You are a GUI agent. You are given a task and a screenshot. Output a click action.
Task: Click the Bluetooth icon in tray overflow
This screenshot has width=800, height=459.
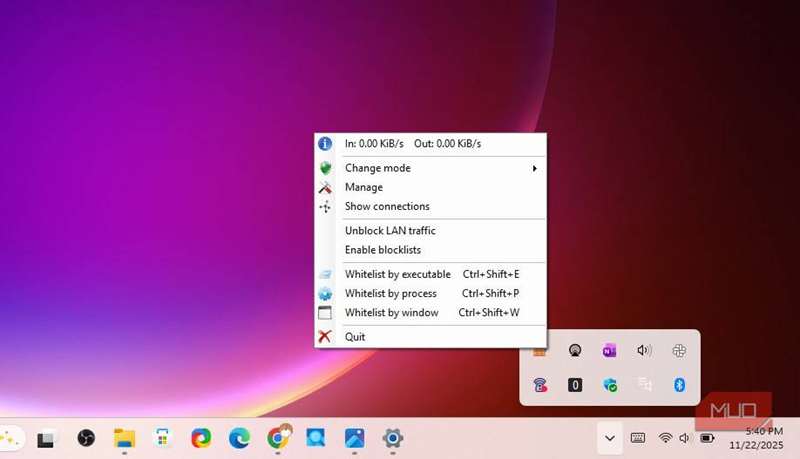point(679,384)
